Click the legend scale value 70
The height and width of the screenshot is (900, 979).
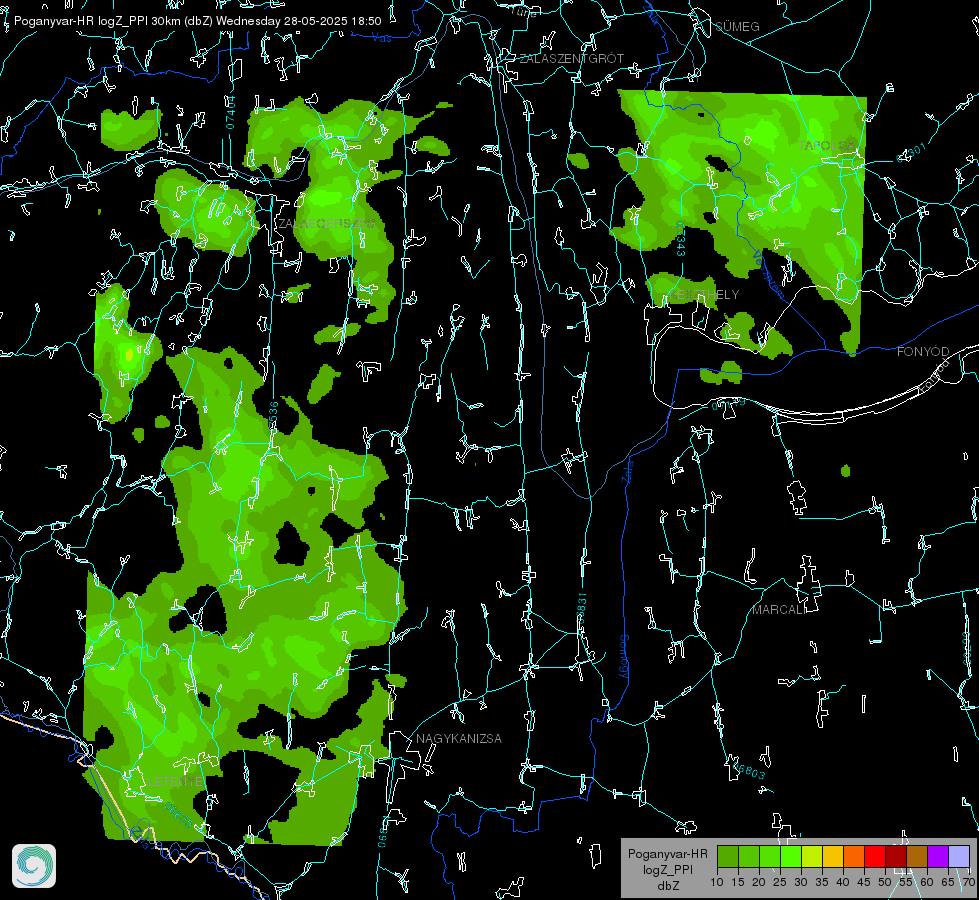(x=968, y=882)
